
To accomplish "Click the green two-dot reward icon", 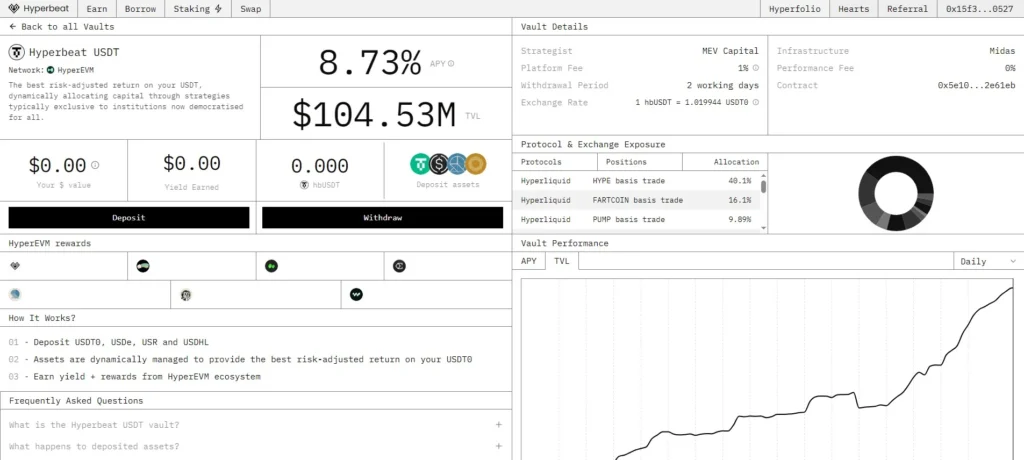I will (271, 266).
